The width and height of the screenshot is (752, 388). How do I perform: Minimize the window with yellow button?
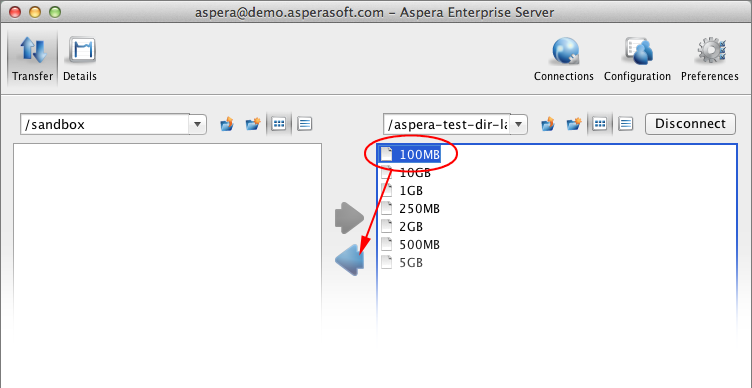coord(35,12)
